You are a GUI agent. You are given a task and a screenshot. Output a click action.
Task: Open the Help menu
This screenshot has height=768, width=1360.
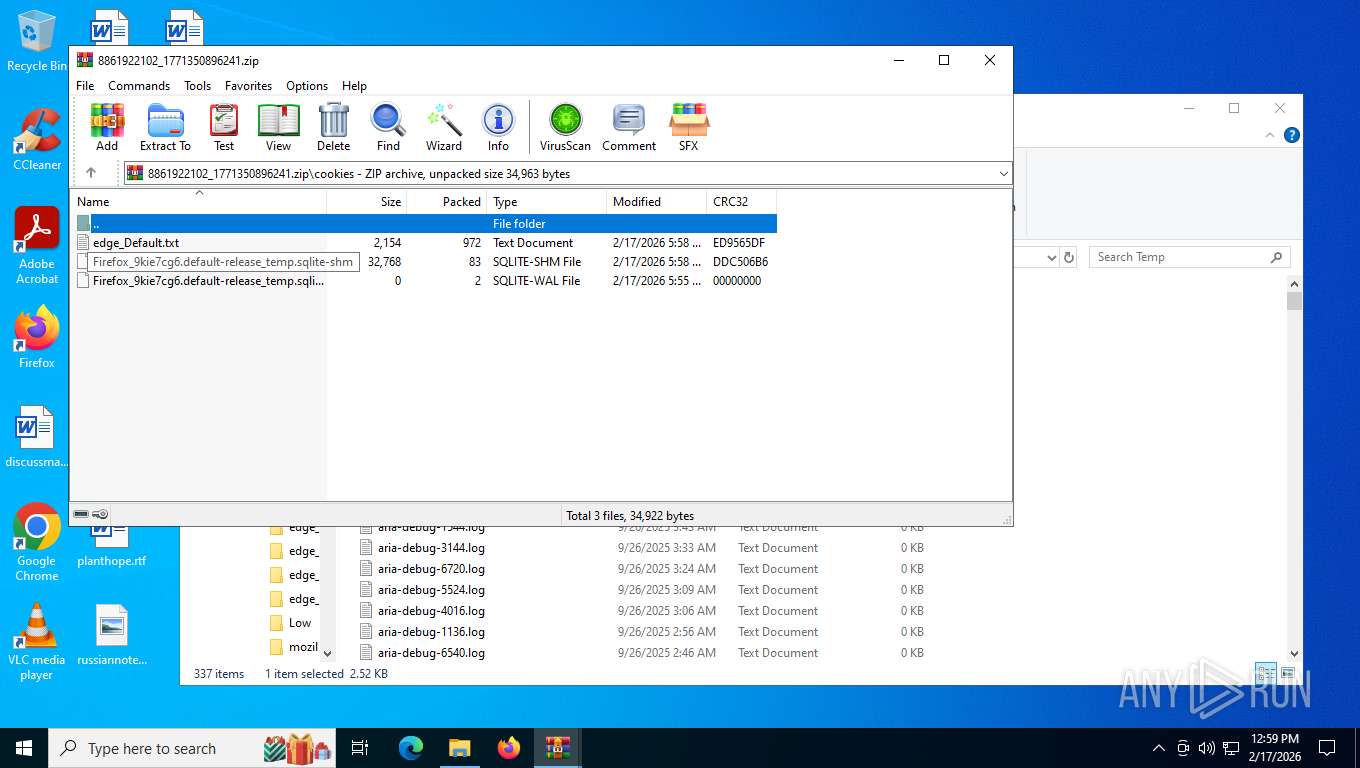tap(354, 86)
